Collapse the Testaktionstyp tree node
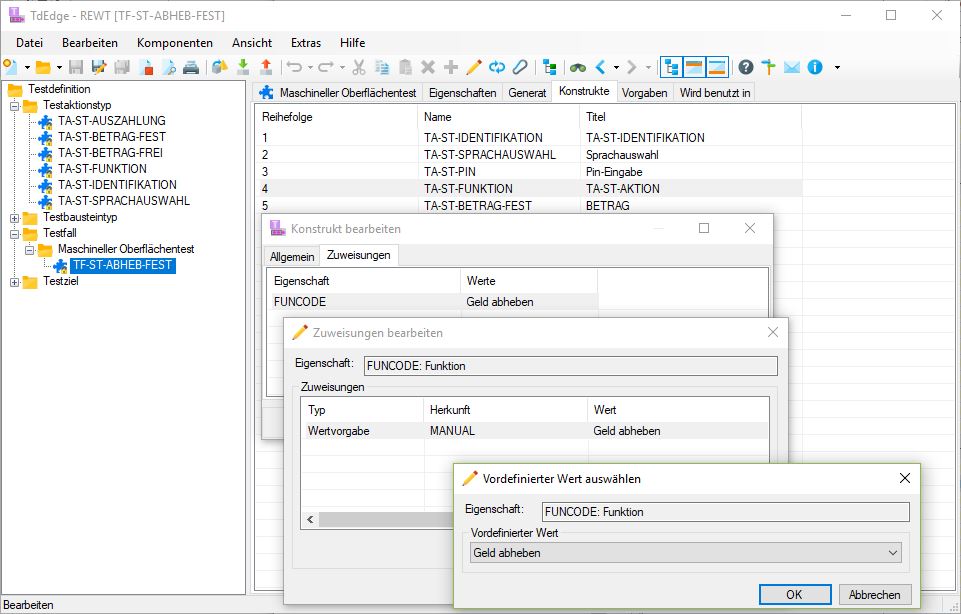Viewport: 961px width, 614px height. (14, 105)
